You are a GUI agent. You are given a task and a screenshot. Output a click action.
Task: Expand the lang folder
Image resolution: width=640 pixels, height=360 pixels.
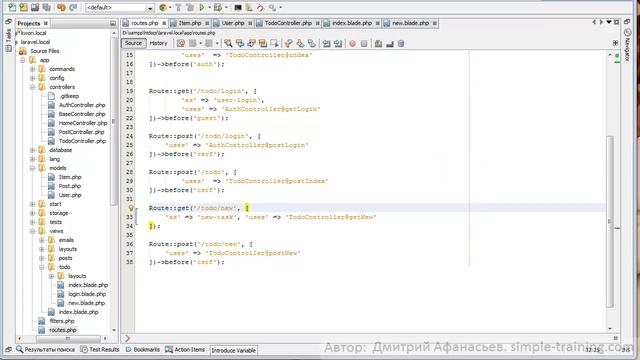click(32, 159)
